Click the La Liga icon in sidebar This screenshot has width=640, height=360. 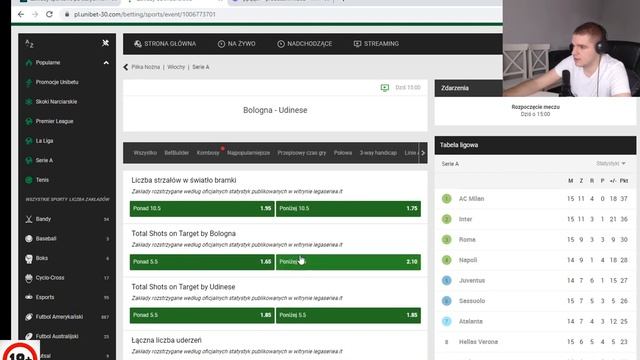[x=29, y=141]
